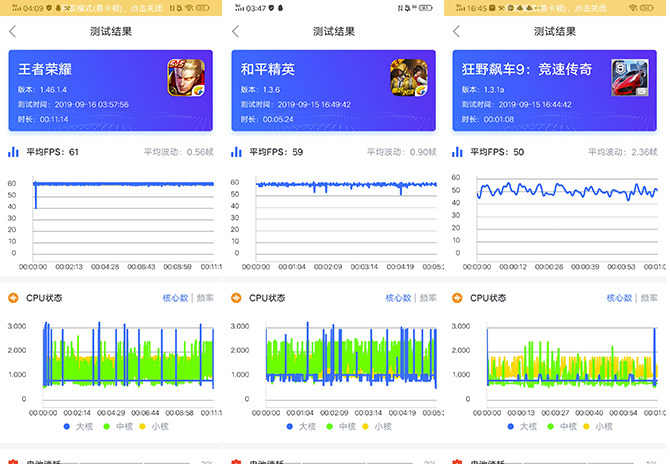Click the CPU状态 icon in 狂野飙车9 panel
Image resolution: width=670 pixels, height=472 pixels.
click(457, 298)
